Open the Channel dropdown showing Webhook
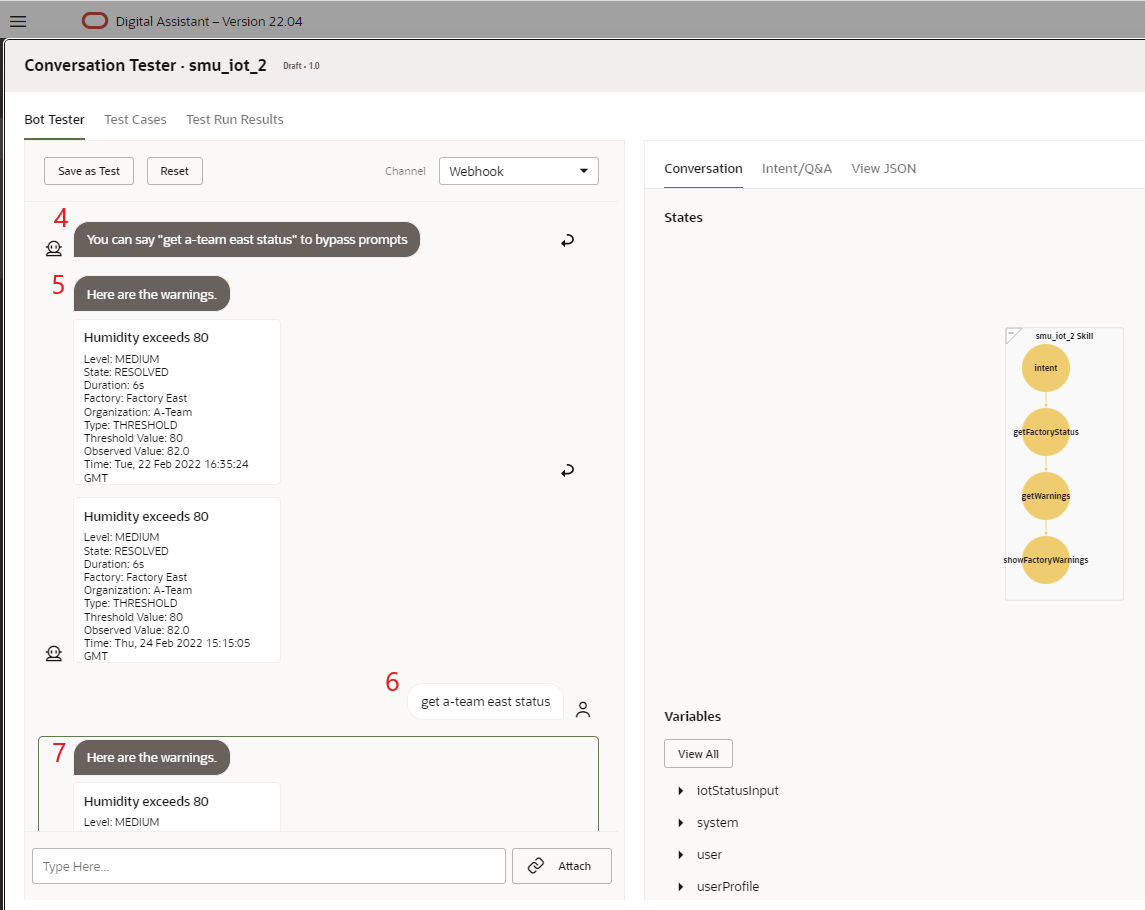 click(x=518, y=171)
